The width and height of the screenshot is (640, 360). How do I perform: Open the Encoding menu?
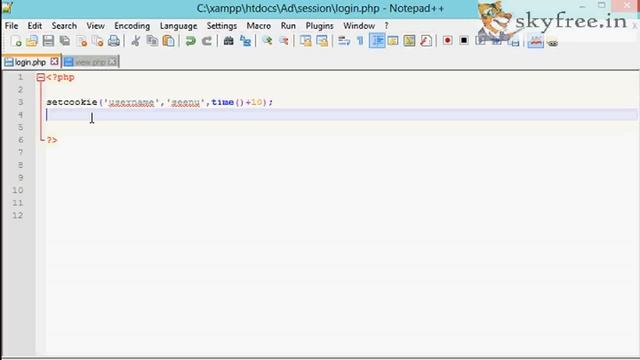[x=132, y=26]
